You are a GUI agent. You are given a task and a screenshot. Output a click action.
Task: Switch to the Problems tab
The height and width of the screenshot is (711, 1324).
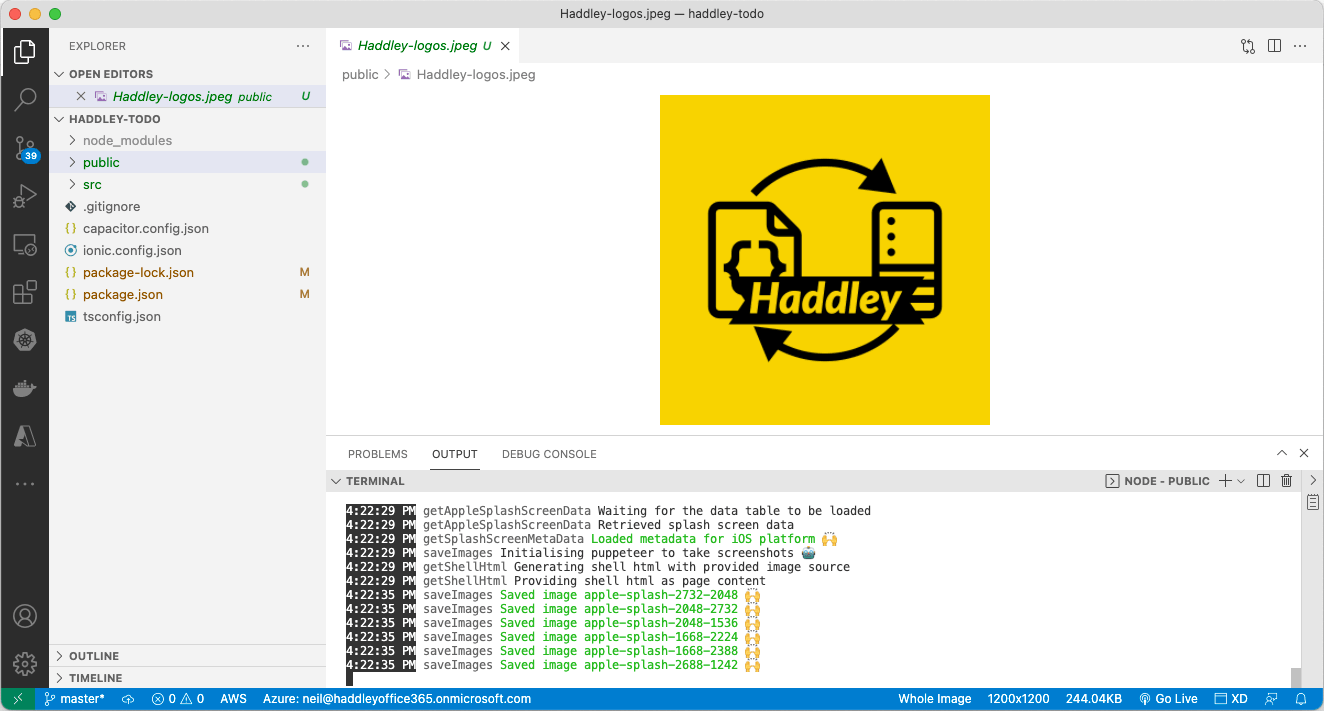[377, 454]
